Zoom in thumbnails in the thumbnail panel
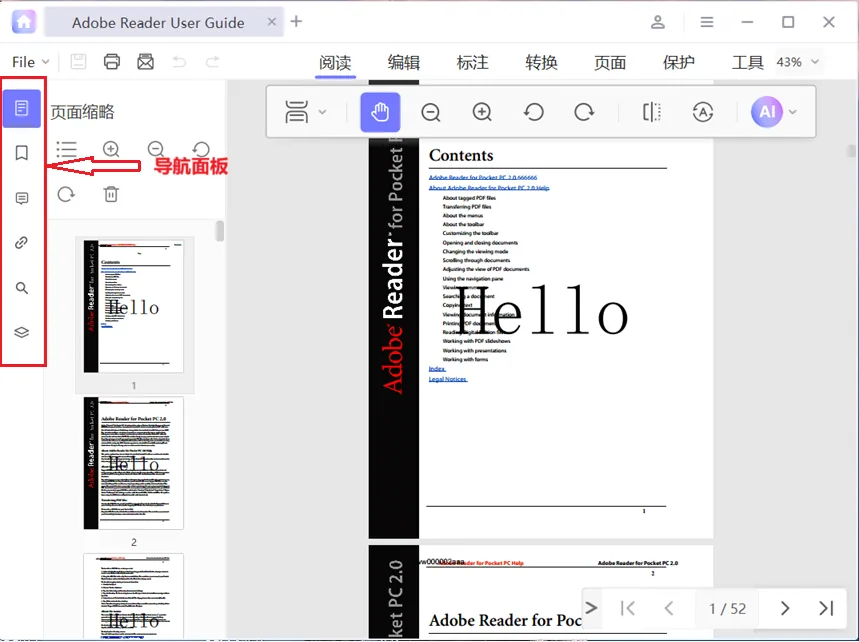Screen dimensions: 859x642 pyautogui.click(x=111, y=149)
